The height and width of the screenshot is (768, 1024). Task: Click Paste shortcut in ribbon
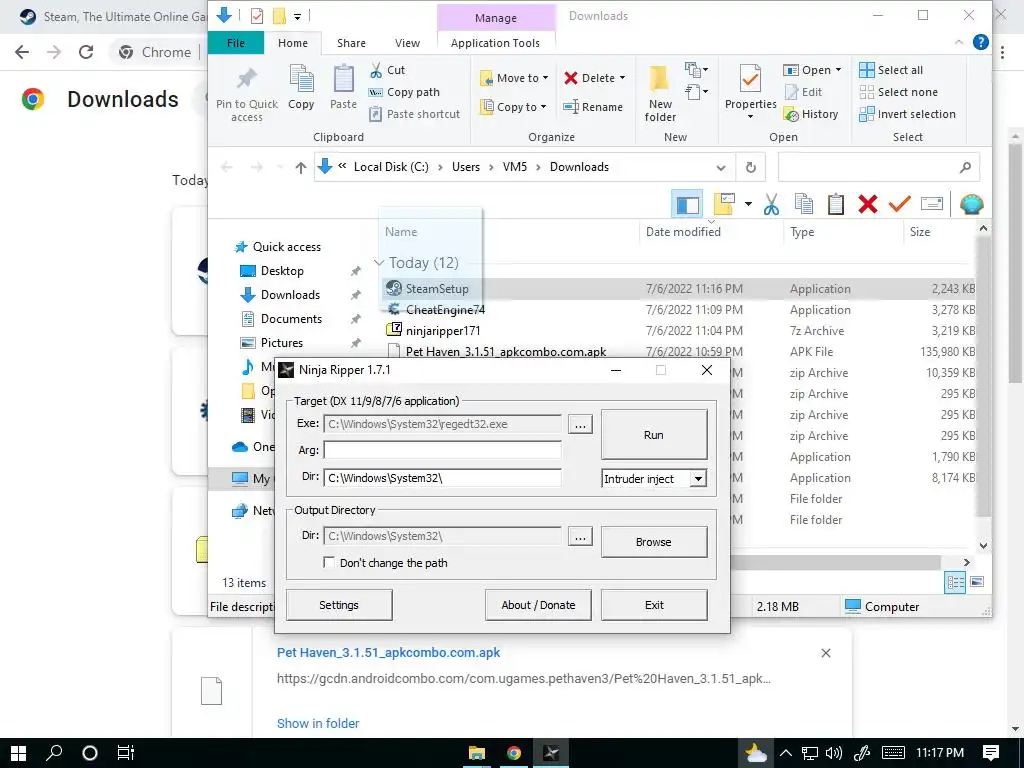click(415, 114)
